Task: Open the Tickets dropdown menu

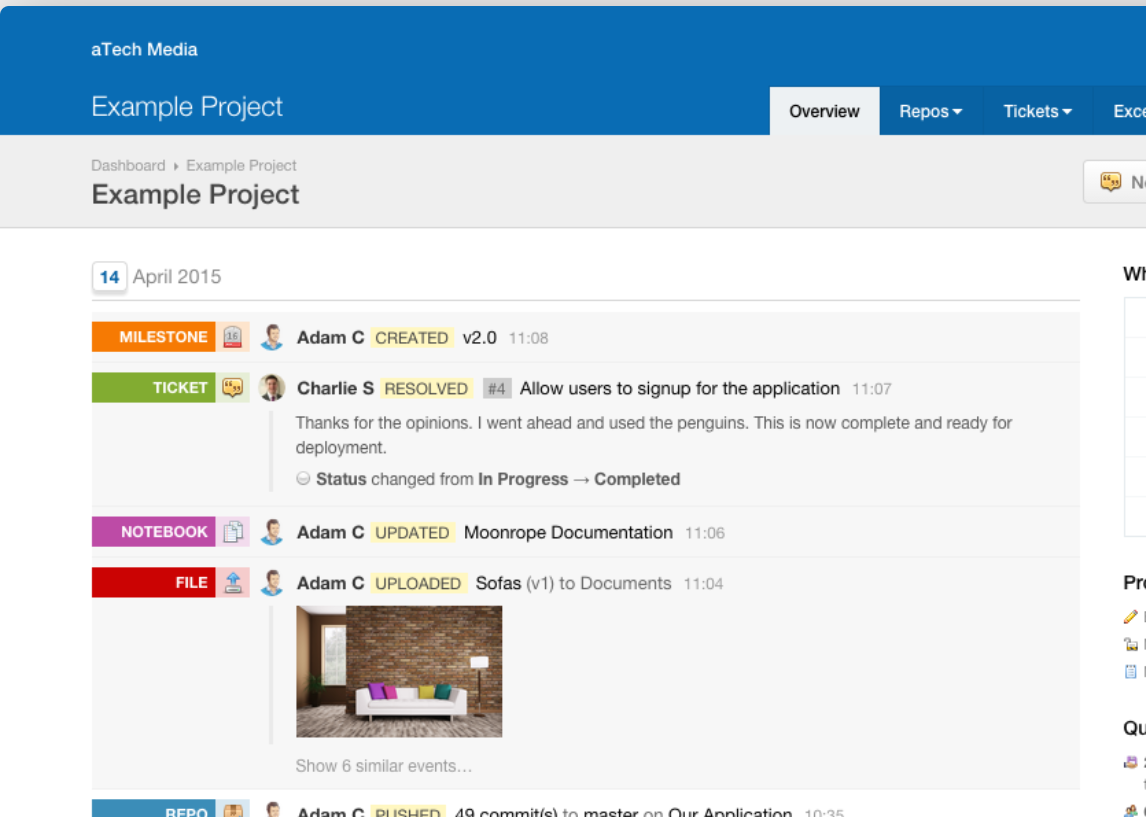Action: coord(1038,111)
